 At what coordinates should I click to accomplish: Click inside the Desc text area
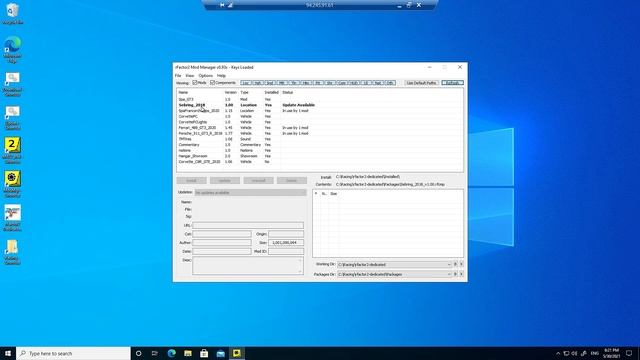tap(248, 266)
